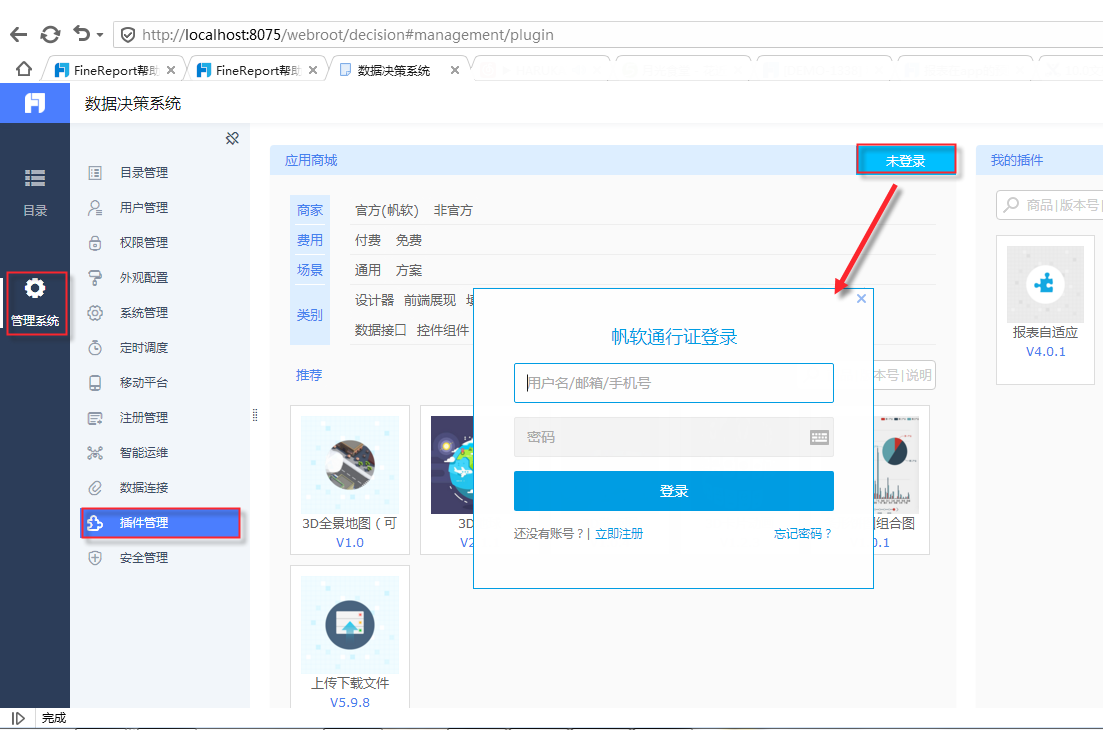Screen dimensions: 1103x730
Task: Select the 数据接口 category
Action: 381,330
